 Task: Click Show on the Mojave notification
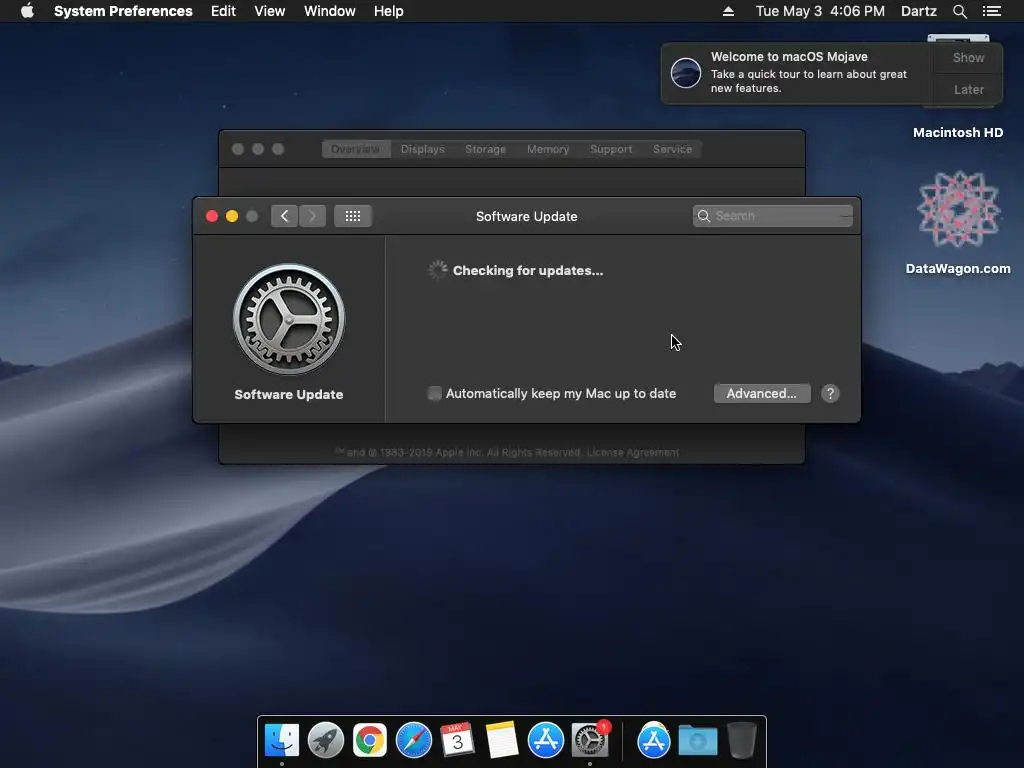click(968, 57)
